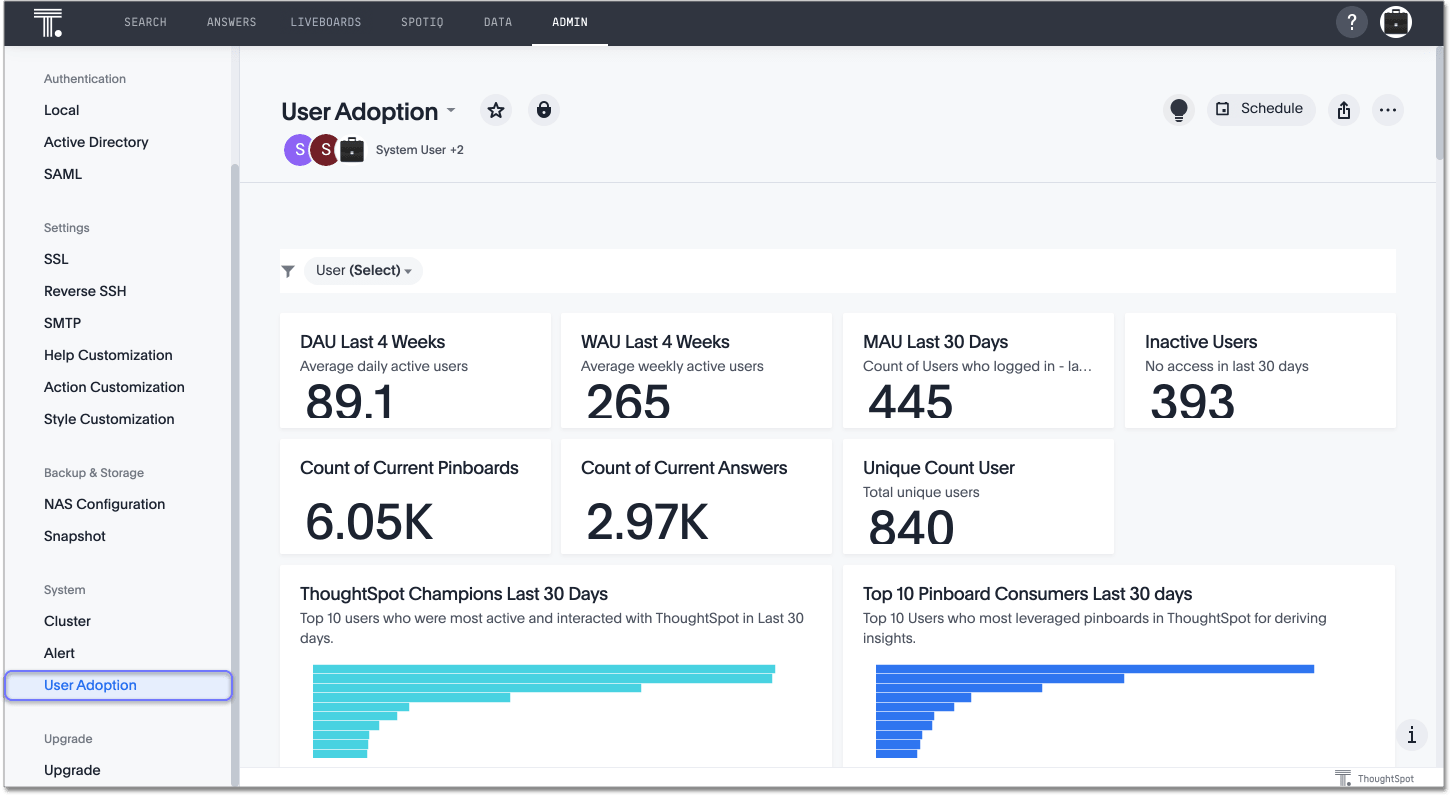Click the info icon at bottom right
This screenshot has width=1451, height=796.
click(x=1411, y=735)
